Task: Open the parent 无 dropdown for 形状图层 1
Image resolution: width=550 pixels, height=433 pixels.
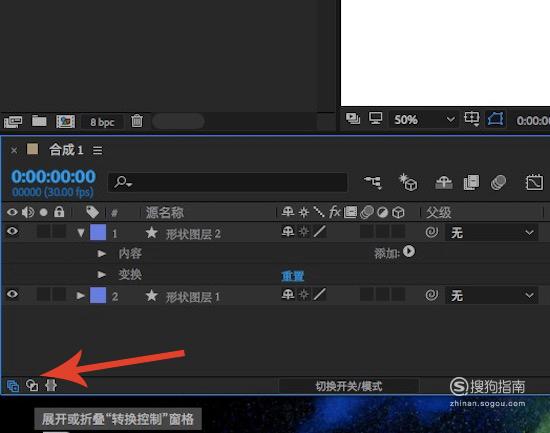Action: click(x=491, y=295)
